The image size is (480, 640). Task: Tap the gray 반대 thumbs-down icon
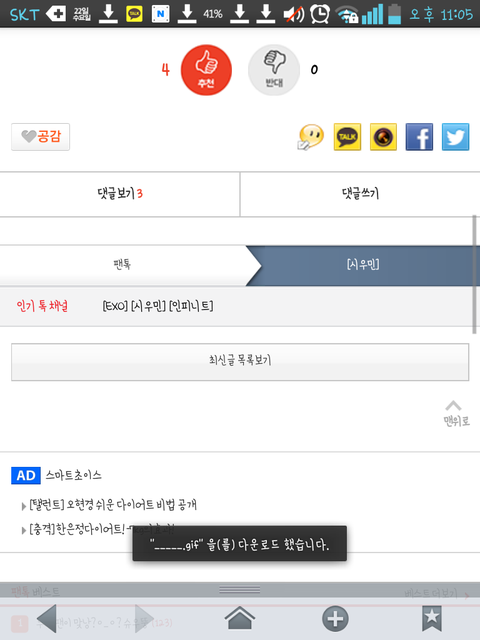point(273,70)
